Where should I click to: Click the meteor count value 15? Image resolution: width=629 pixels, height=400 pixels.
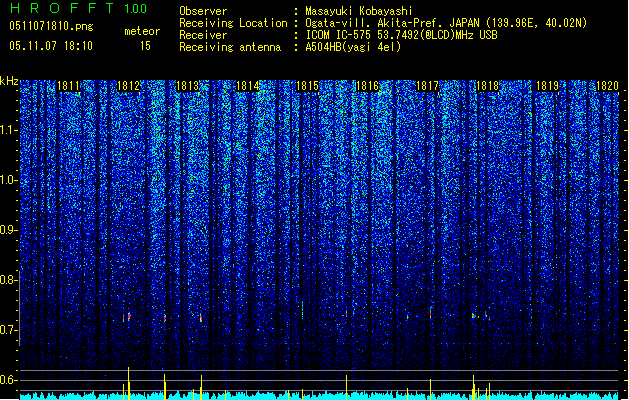click(x=145, y=46)
